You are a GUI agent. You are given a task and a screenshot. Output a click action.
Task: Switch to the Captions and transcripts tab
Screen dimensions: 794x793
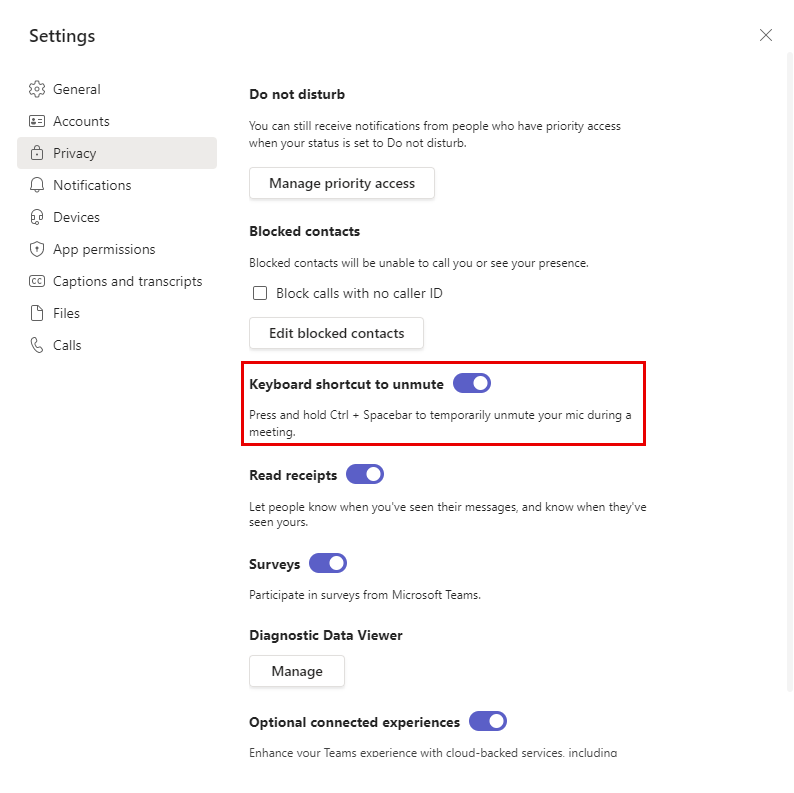click(x=127, y=281)
